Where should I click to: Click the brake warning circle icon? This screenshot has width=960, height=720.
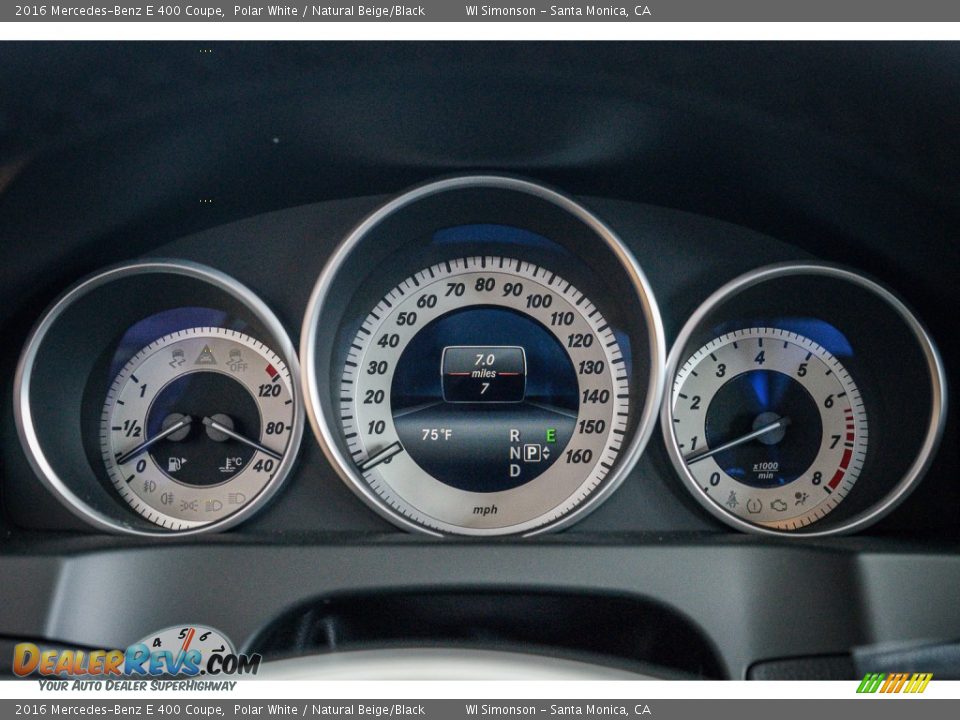[x=754, y=505]
